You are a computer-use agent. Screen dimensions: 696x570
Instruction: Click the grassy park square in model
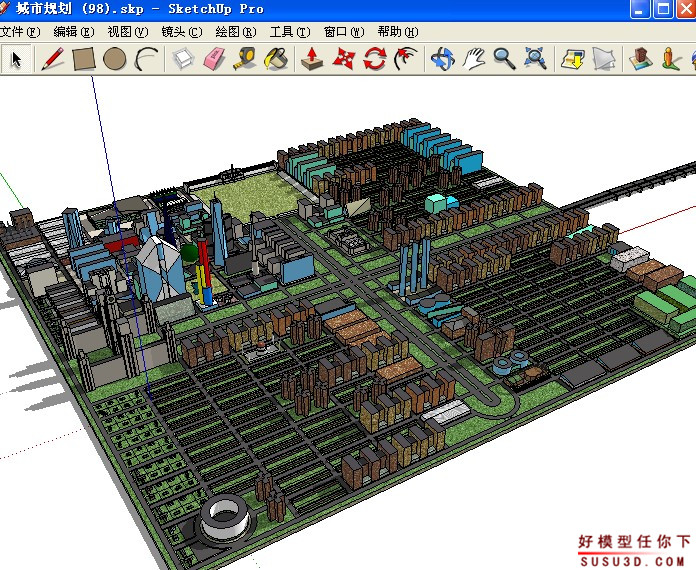tap(249, 195)
